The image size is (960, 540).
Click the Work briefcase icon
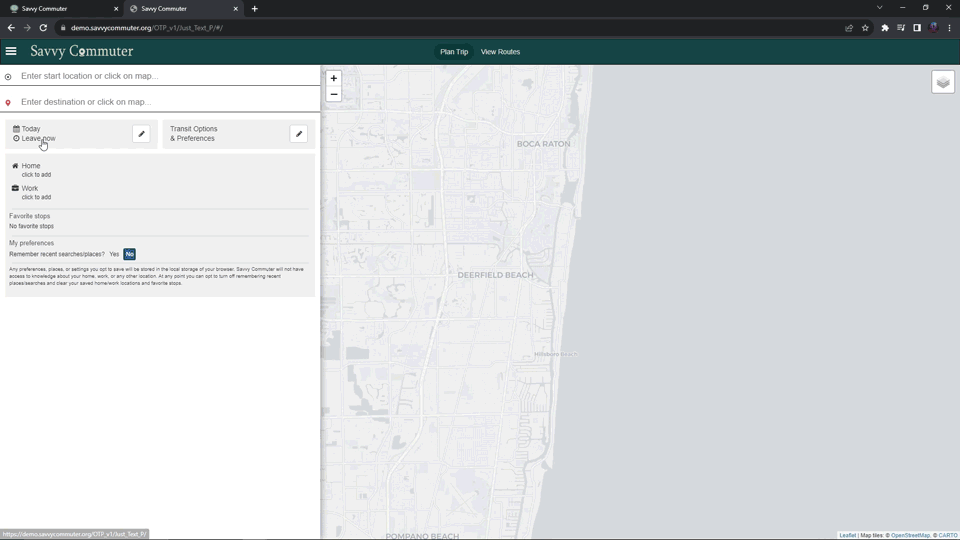(x=15, y=188)
